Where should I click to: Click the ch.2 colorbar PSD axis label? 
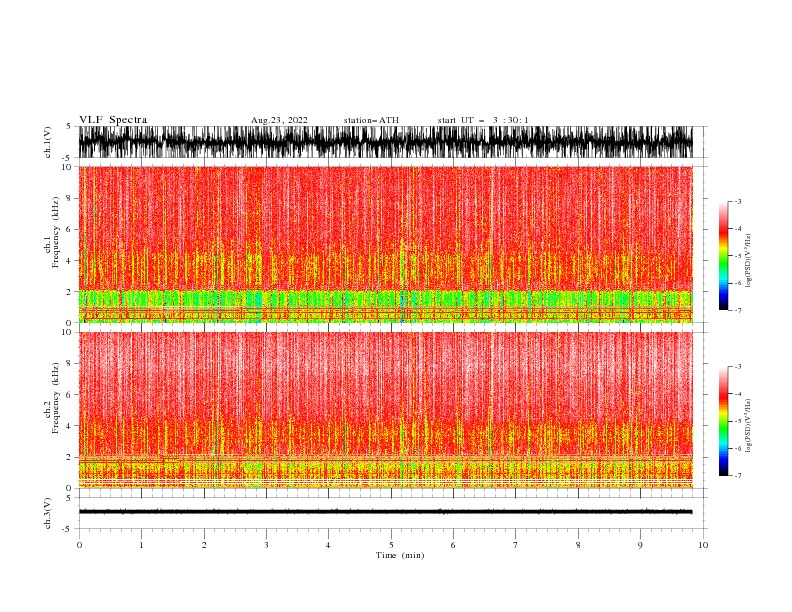pos(748,426)
